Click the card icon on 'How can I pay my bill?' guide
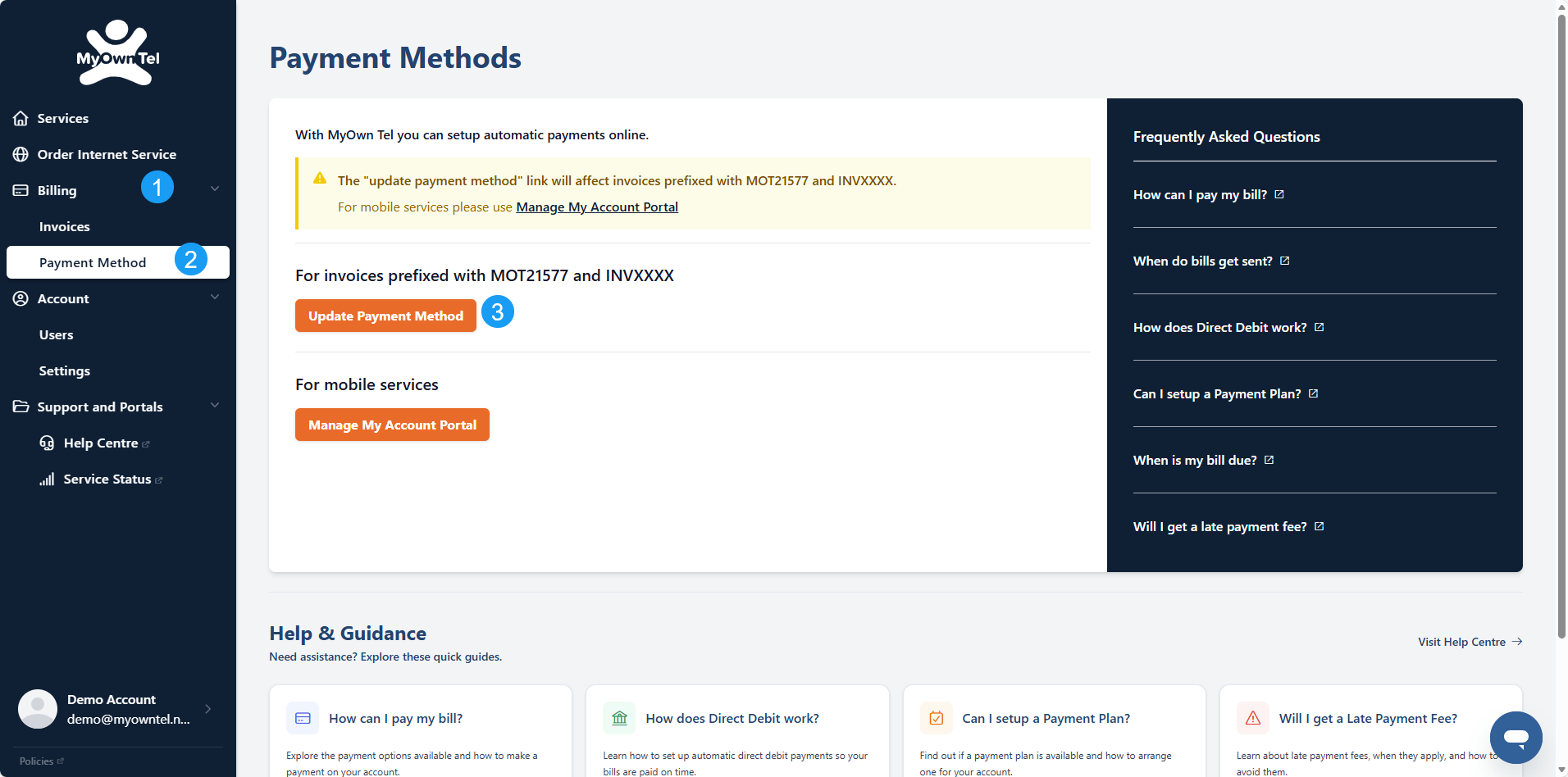The height and width of the screenshot is (777, 1568). pos(303,718)
